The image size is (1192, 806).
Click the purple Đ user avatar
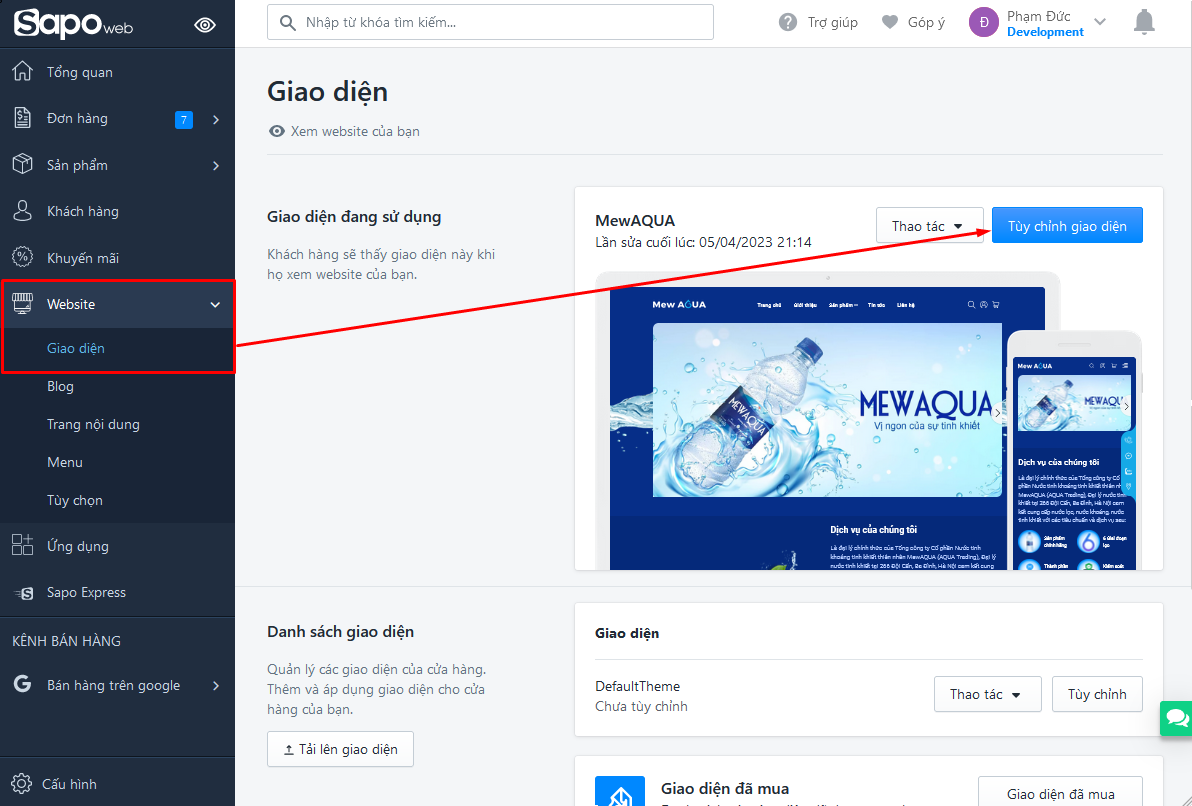[984, 23]
